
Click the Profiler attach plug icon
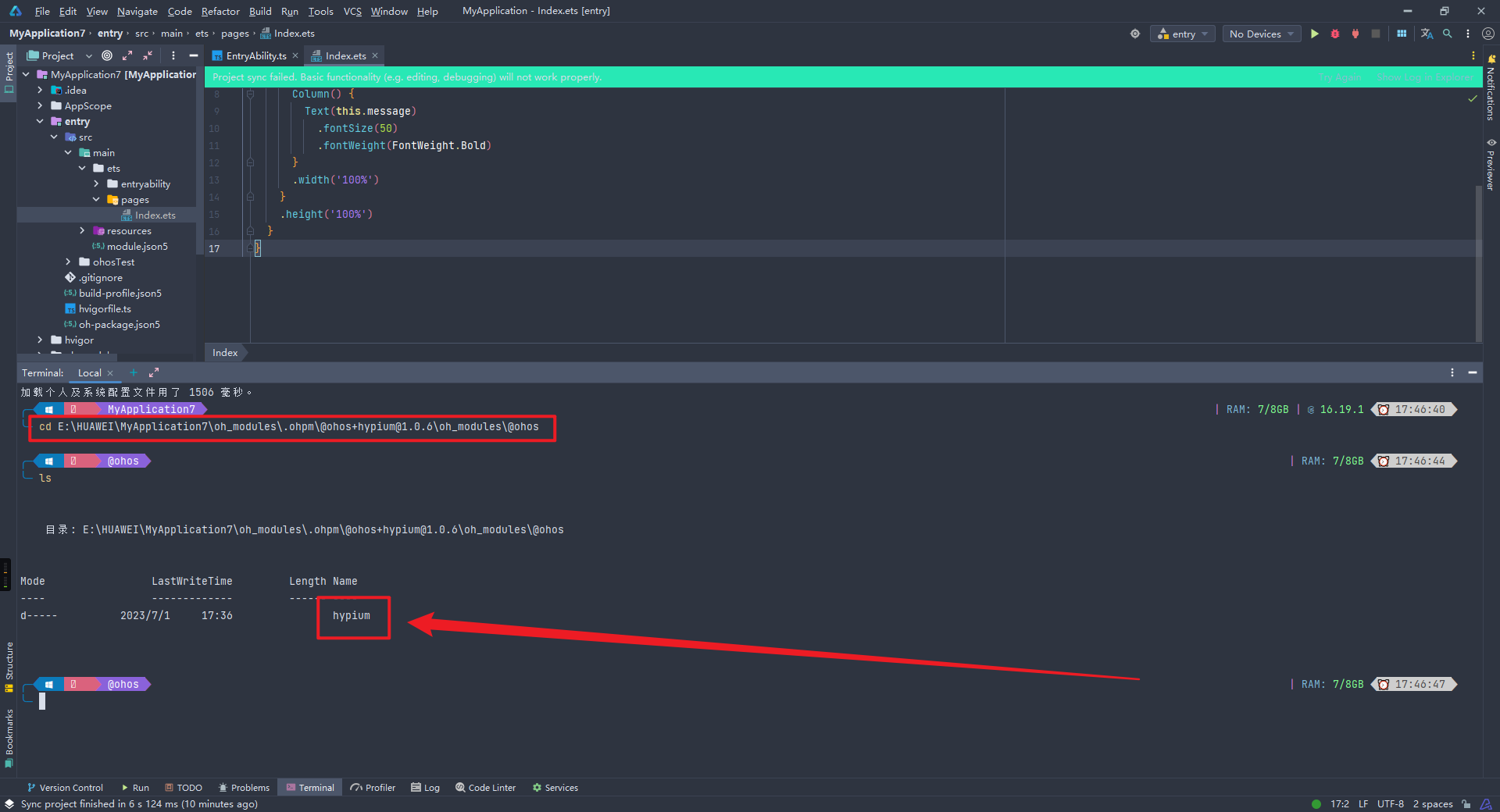point(1355,34)
